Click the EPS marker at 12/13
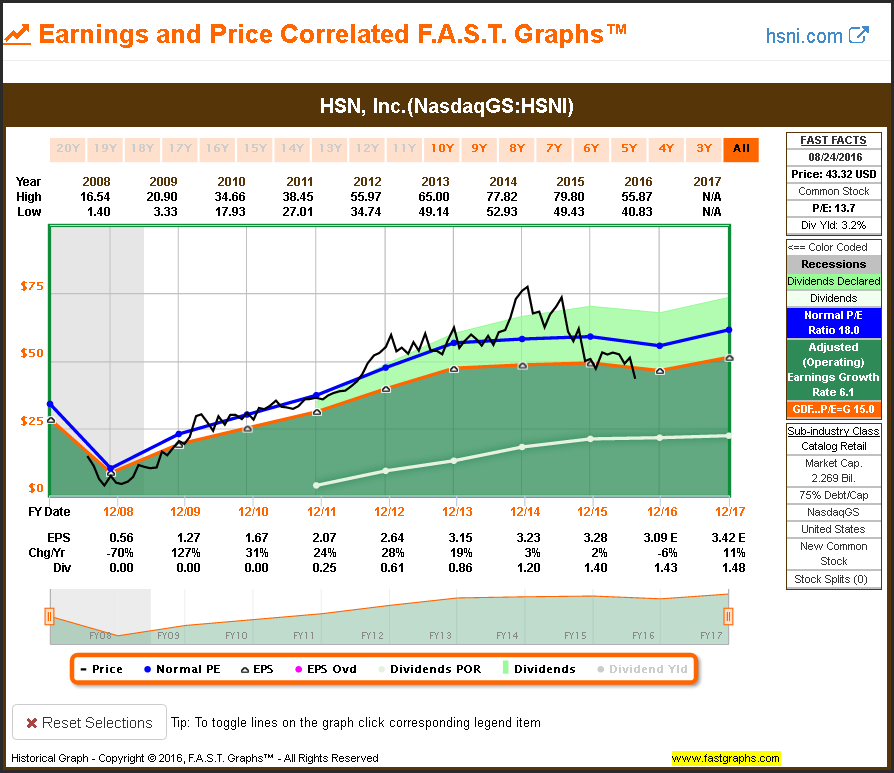The image size is (894, 773). pyautogui.click(x=454, y=369)
